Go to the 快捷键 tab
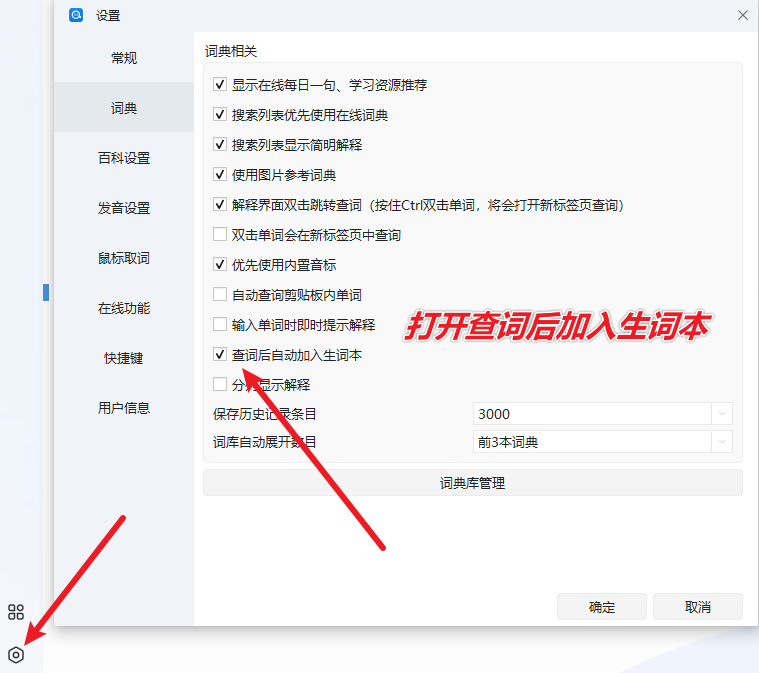This screenshot has width=759, height=673. (x=124, y=358)
